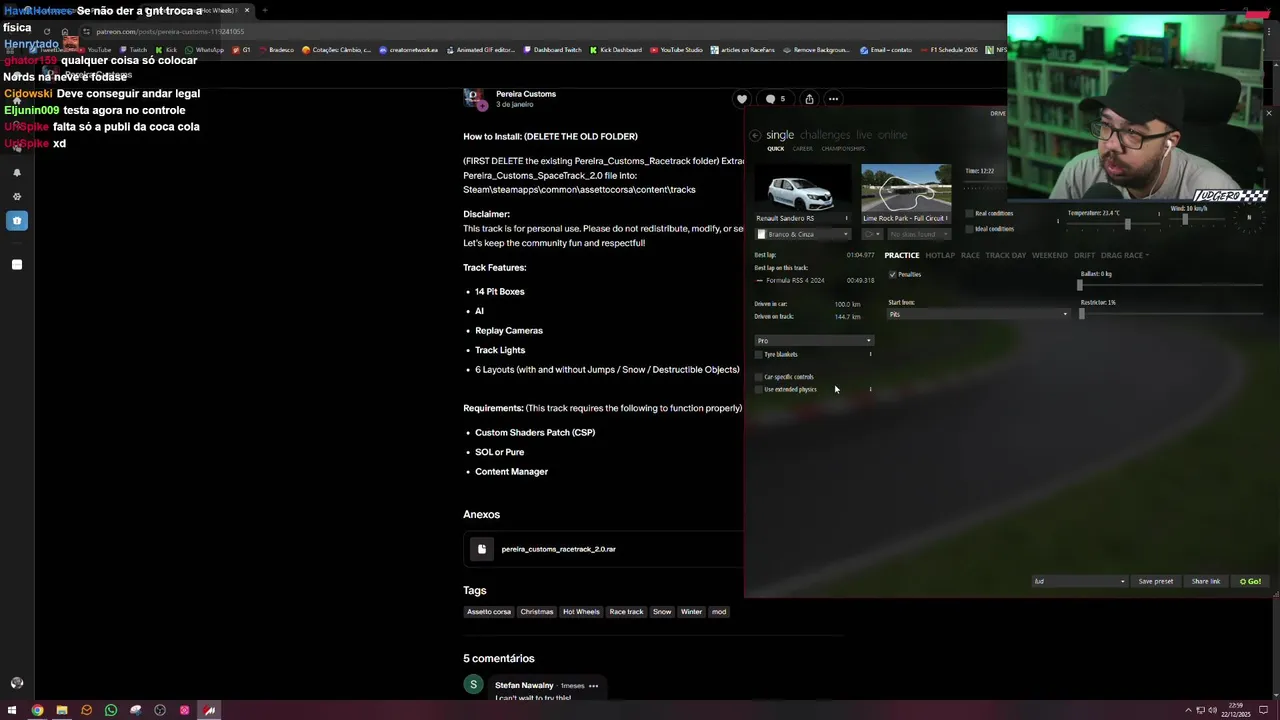
Task: Open the online section
Action: pos(892,135)
